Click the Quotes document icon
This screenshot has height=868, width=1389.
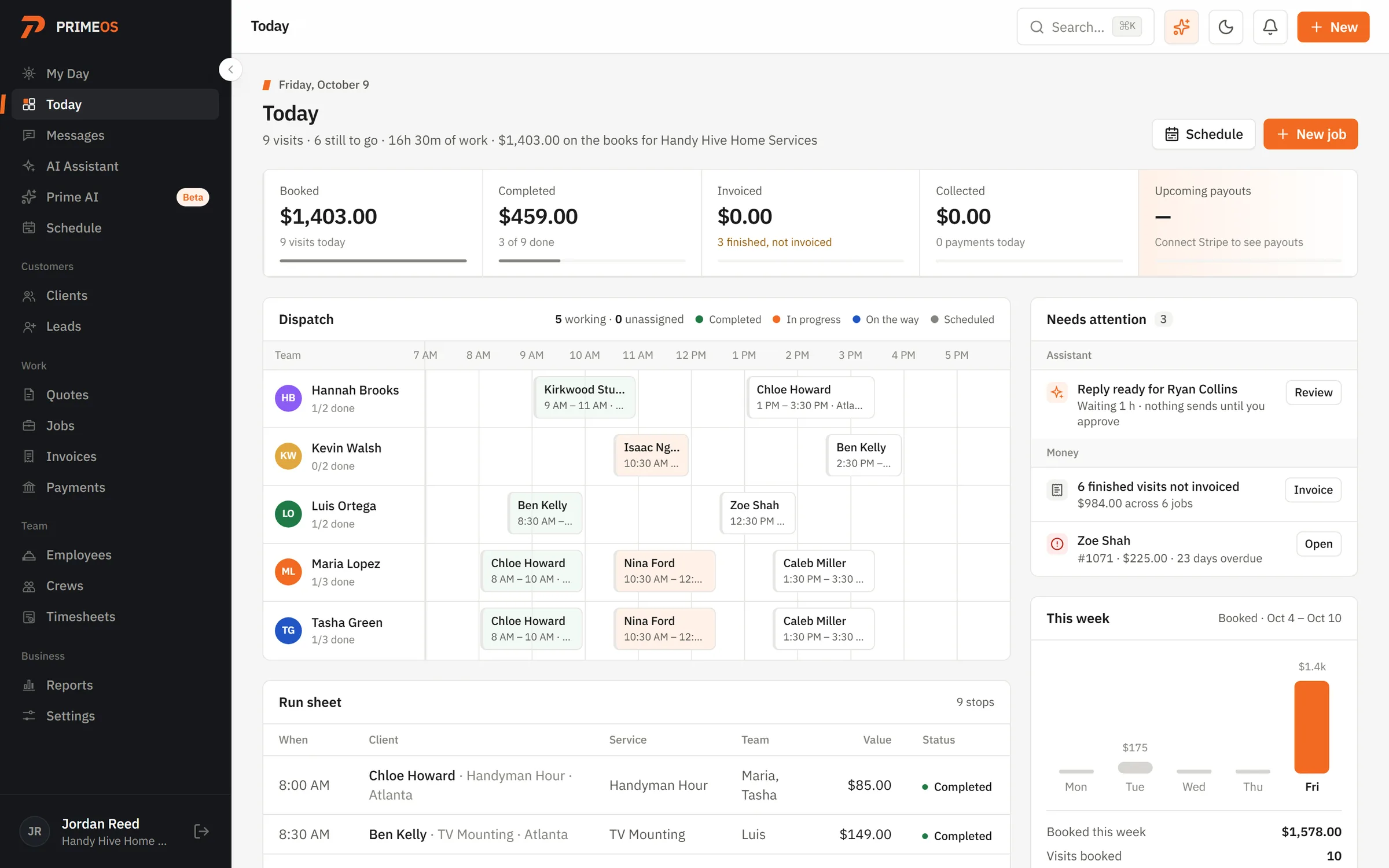(29, 395)
